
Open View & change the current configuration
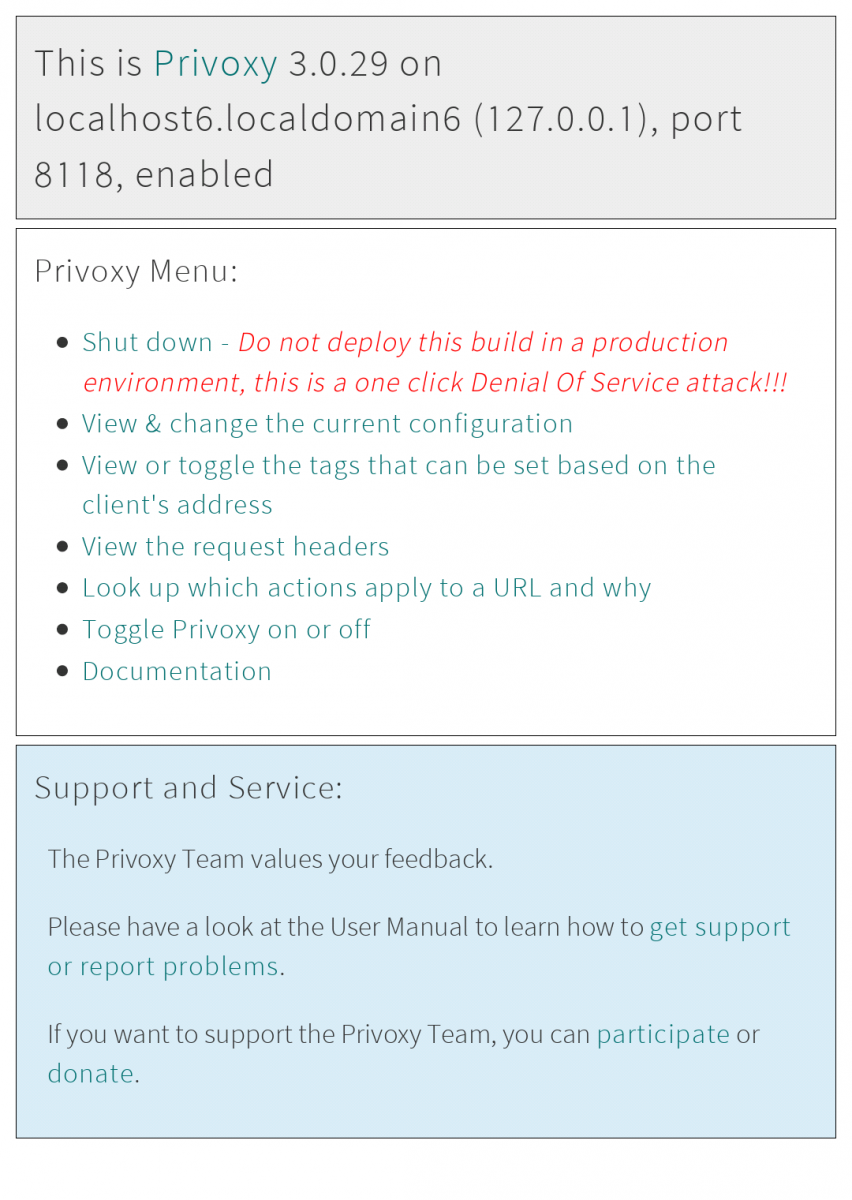point(327,424)
